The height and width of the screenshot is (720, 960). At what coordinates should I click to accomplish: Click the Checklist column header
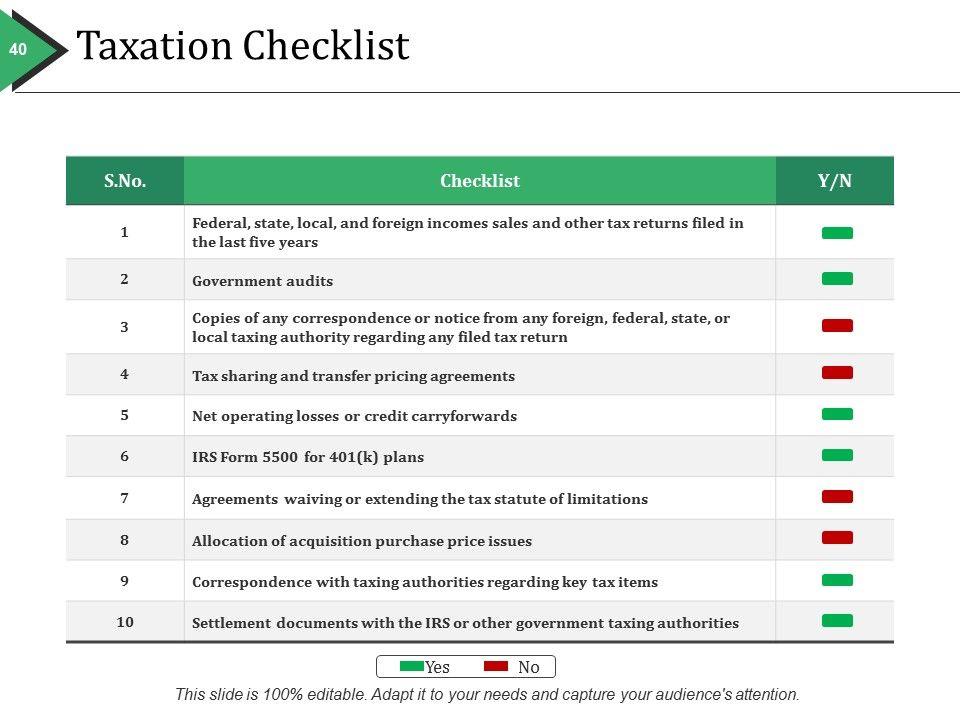tap(480, 181)
